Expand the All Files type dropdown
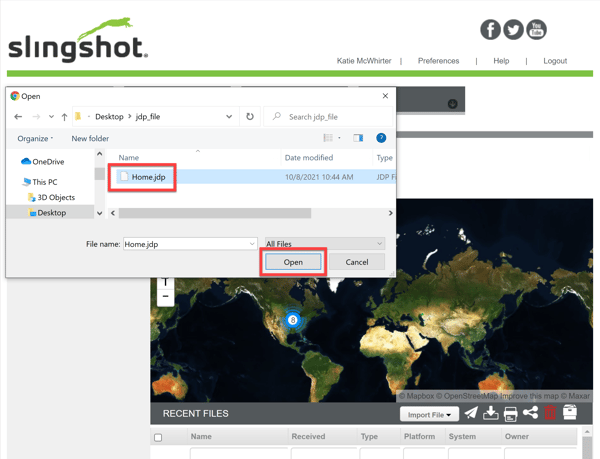The height and width of the screenshot is (459, 600). (x=324, y=244)
